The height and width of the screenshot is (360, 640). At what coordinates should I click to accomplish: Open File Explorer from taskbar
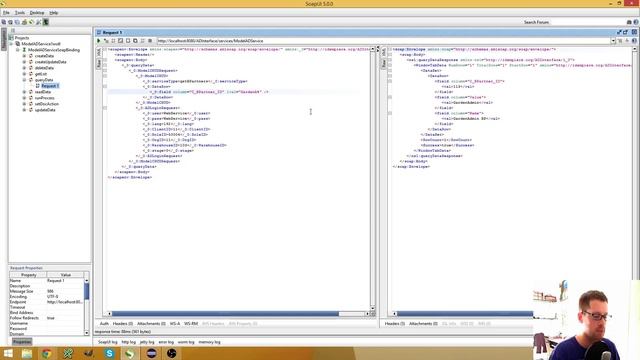27,353
